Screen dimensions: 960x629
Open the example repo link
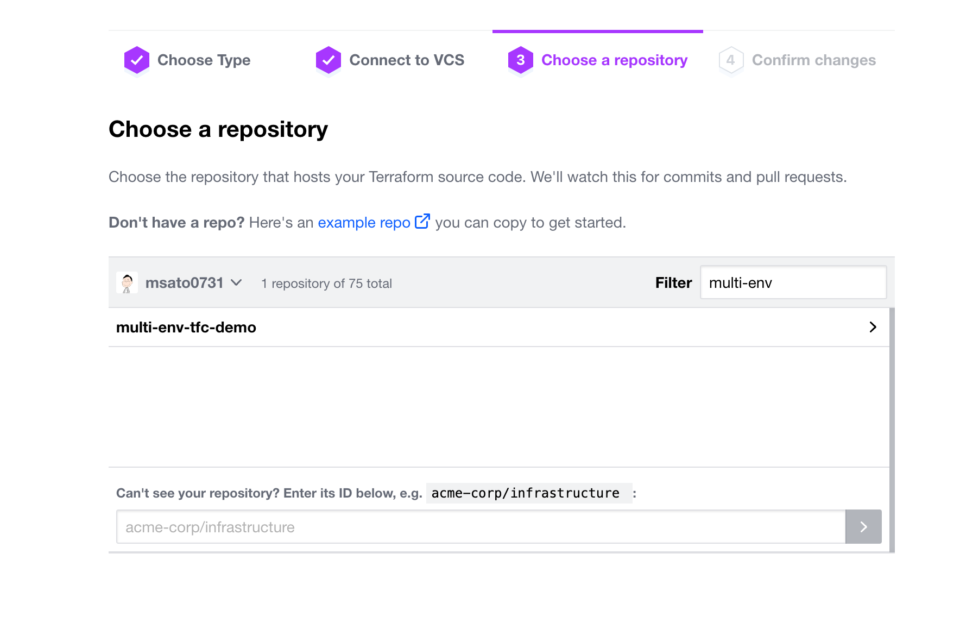pos(364,222)
